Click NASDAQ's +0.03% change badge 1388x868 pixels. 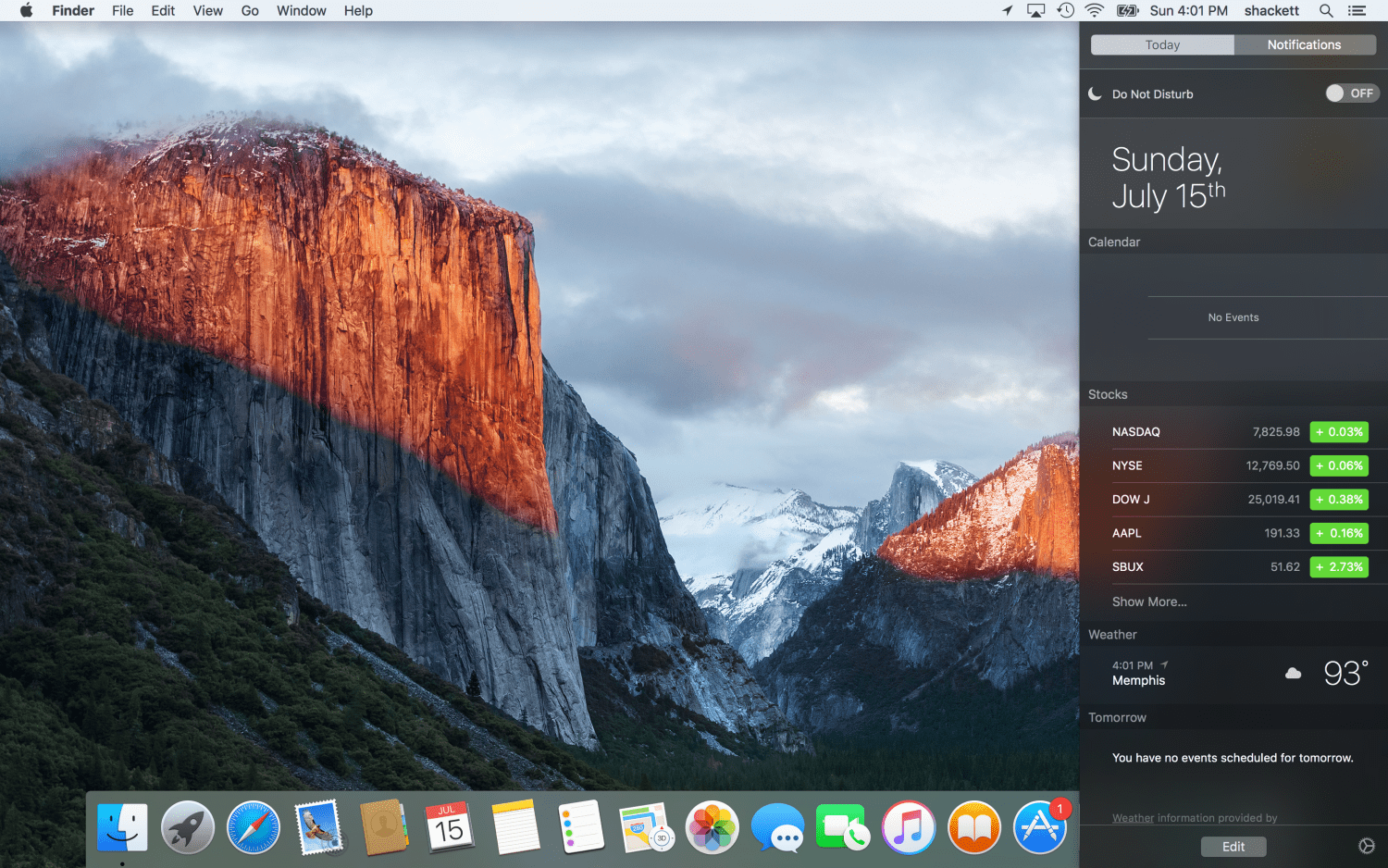pos(1339,432)
